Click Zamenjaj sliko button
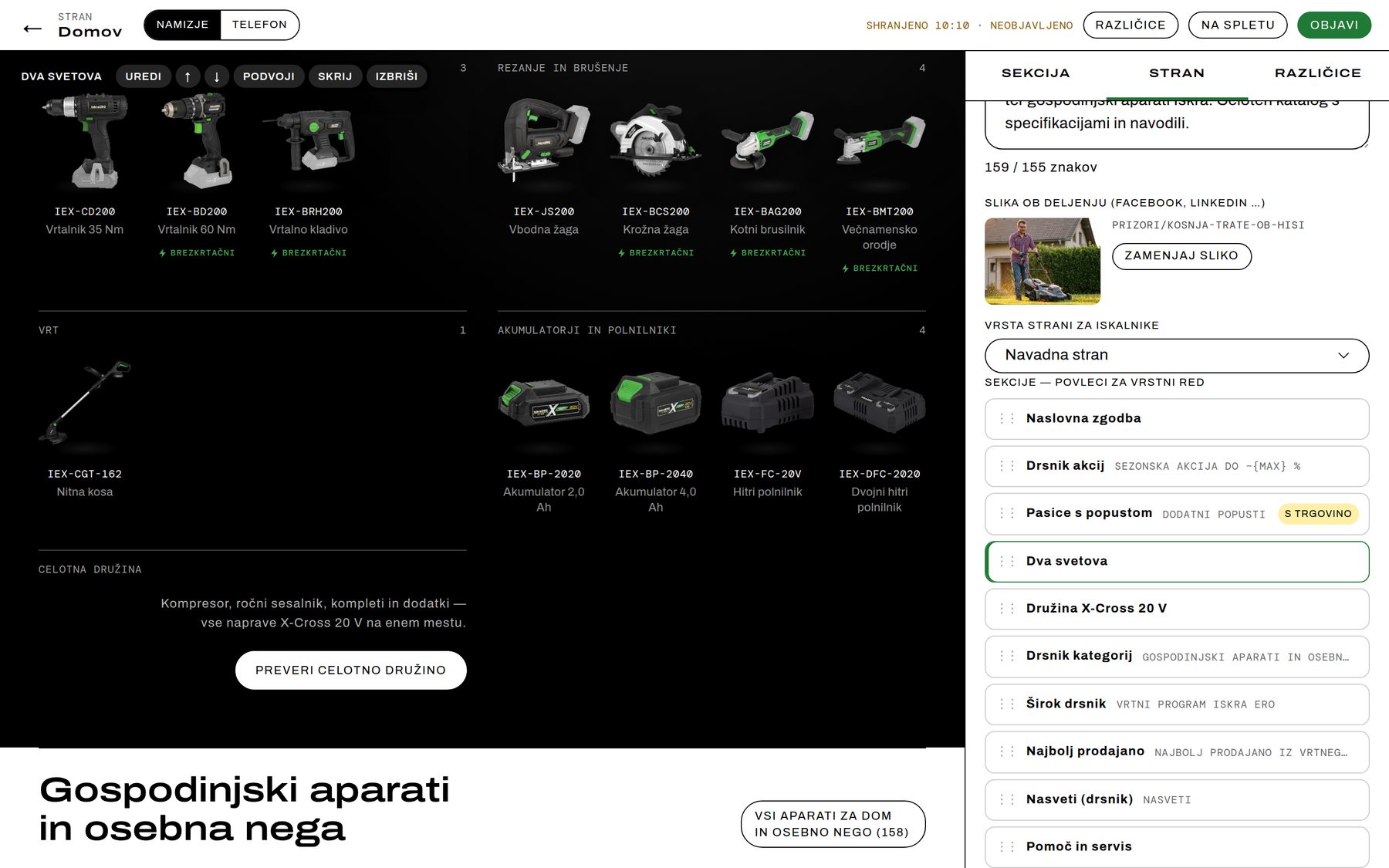Screen dimensions: 1389x868 1181,256
